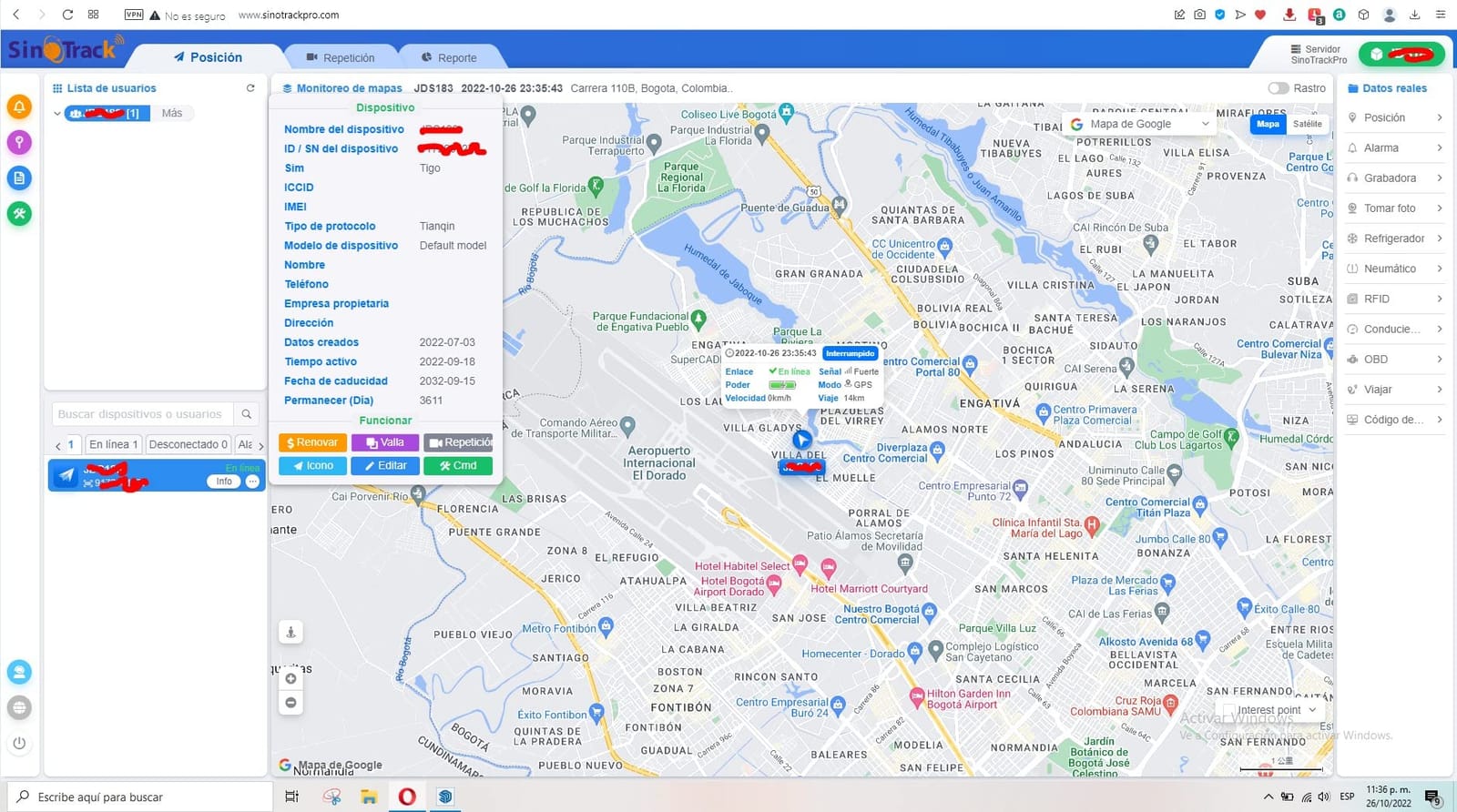Open the Mapa de Google dropdown
Viewport: 1457px width, 812px height.
pos(1141,124)
